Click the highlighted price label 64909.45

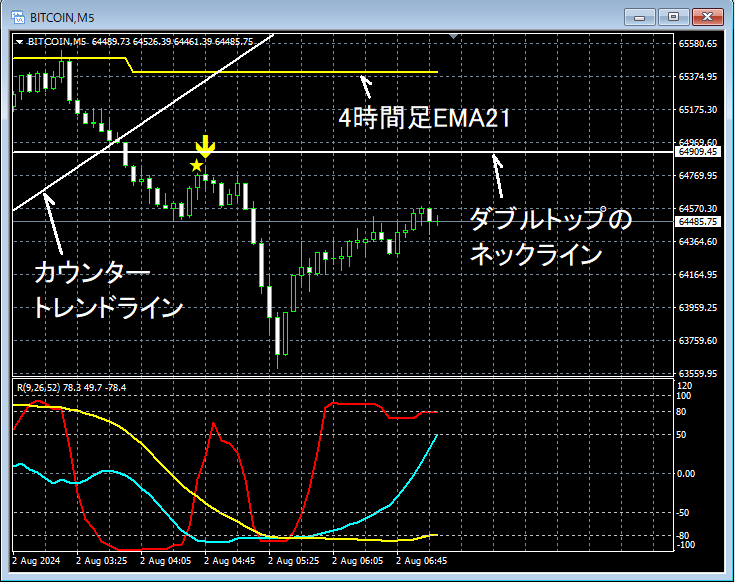(698, 152)
